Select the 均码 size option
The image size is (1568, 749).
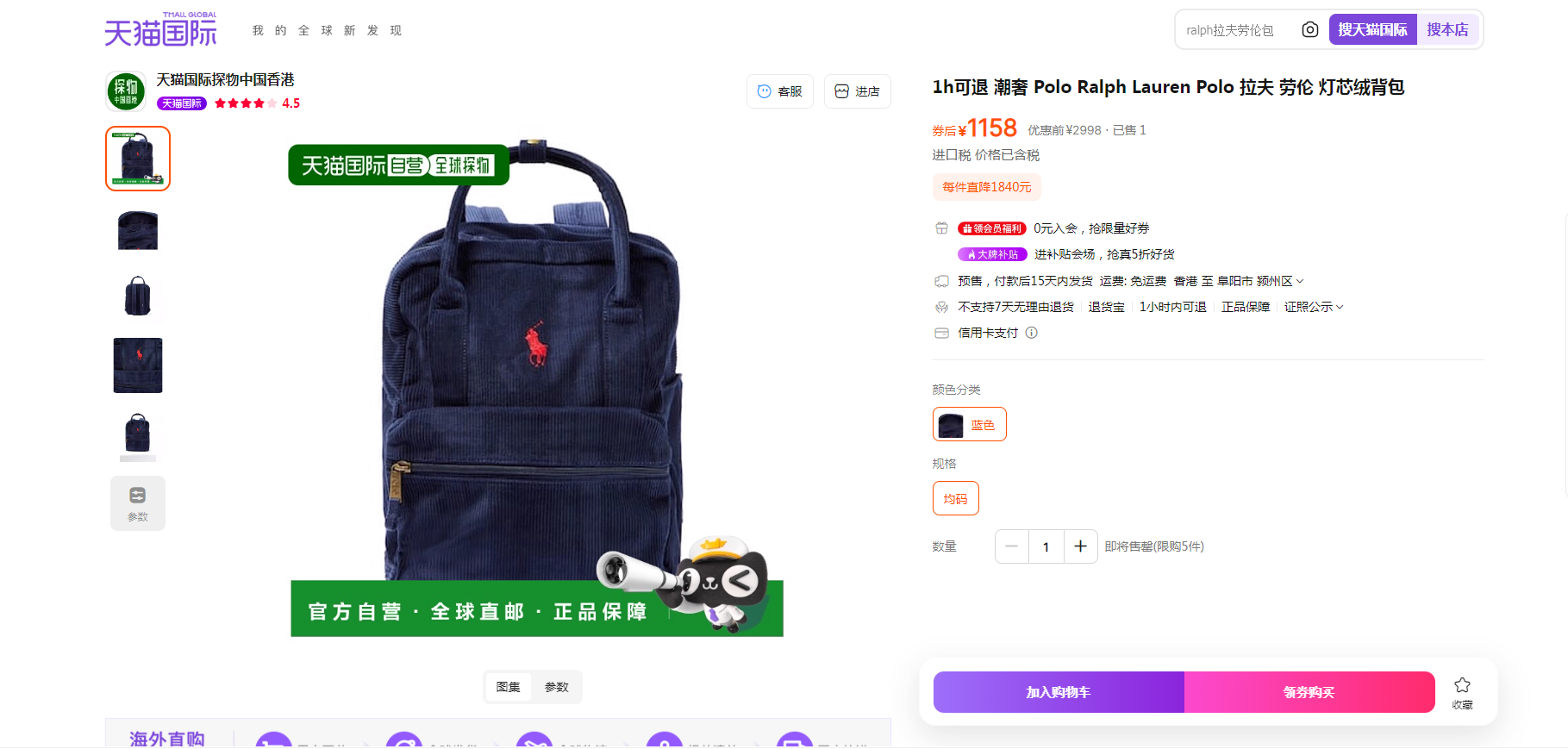(x=955, y=498)
